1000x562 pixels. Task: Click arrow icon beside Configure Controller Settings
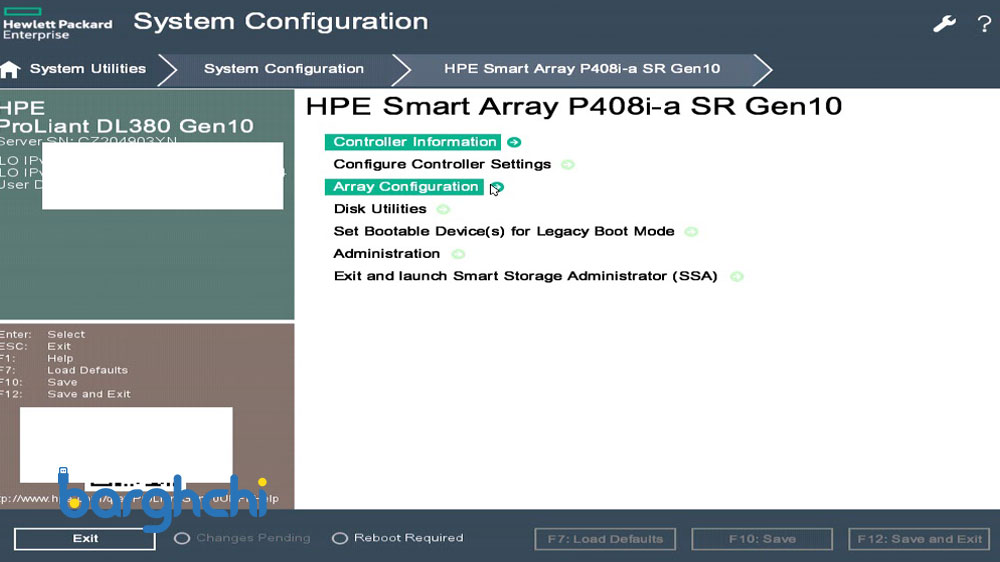click(568, 165)
